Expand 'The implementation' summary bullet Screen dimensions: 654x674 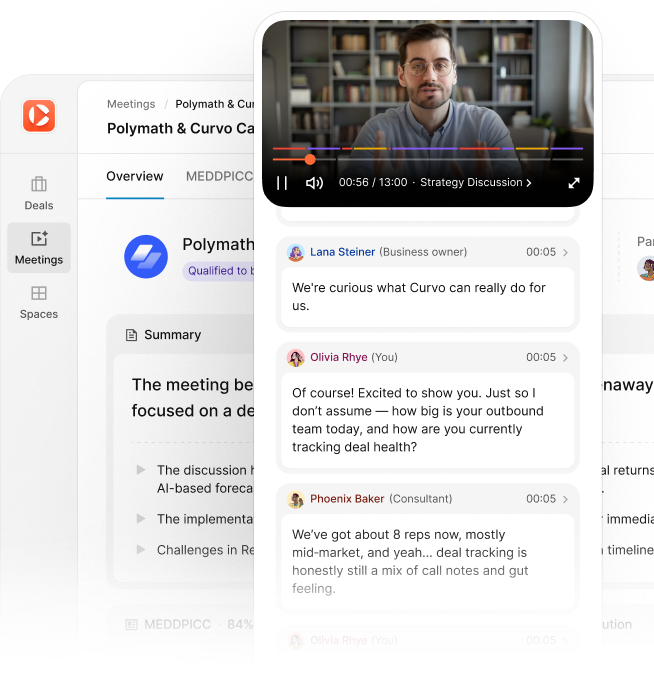pos(141,518)
